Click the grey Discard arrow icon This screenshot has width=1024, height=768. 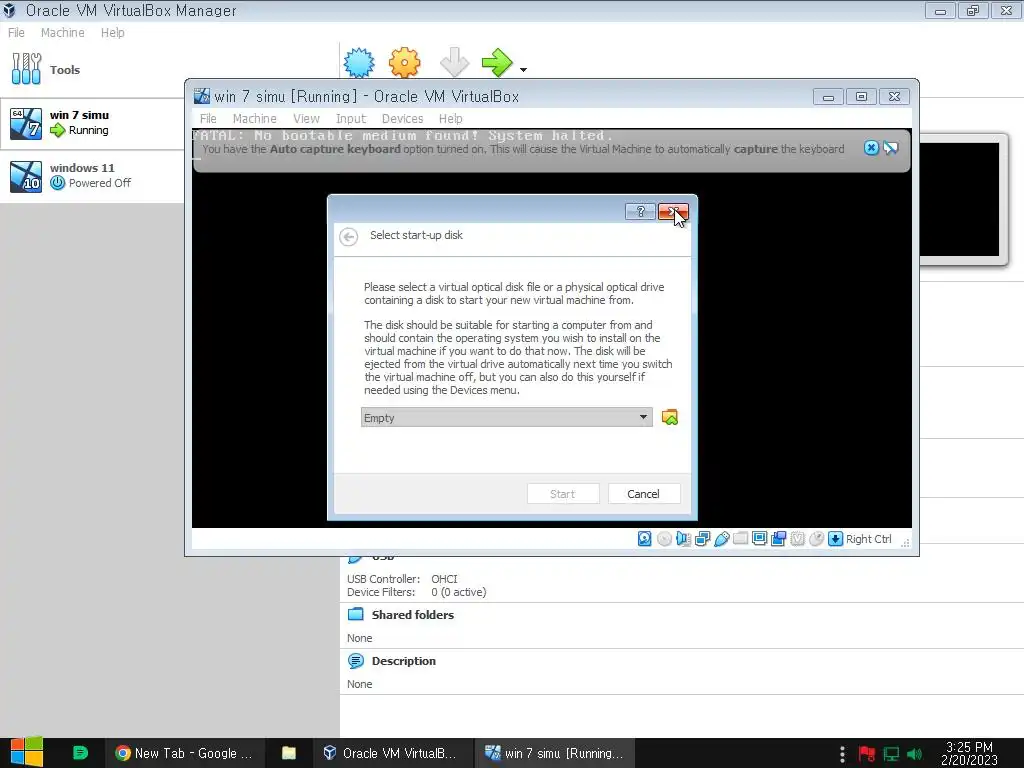[454, 63]
